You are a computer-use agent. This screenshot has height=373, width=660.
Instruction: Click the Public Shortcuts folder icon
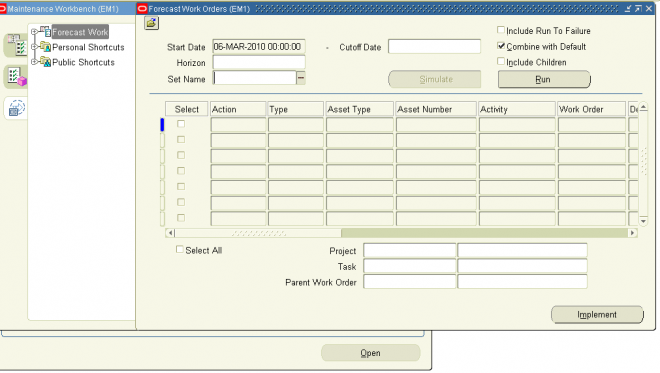45,62
